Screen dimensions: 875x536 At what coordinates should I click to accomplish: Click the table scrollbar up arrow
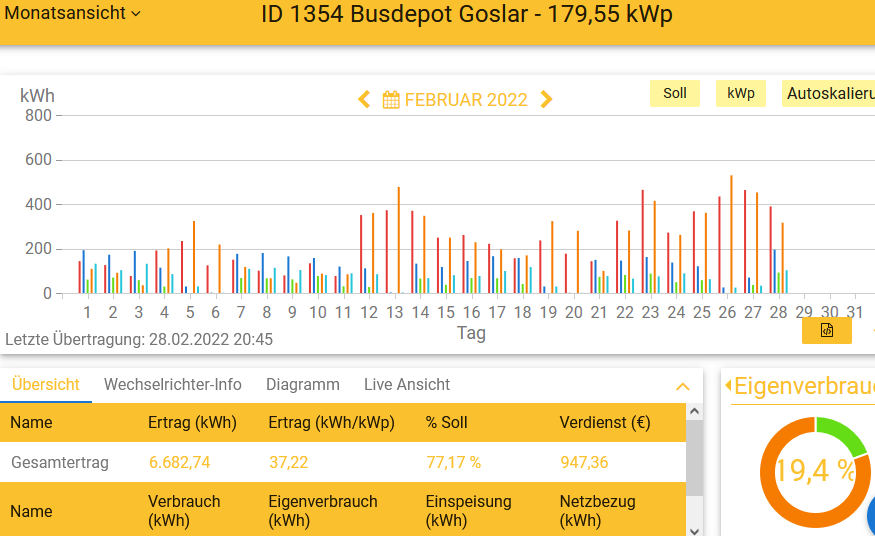pyautogui.click(x=694, y=412)
